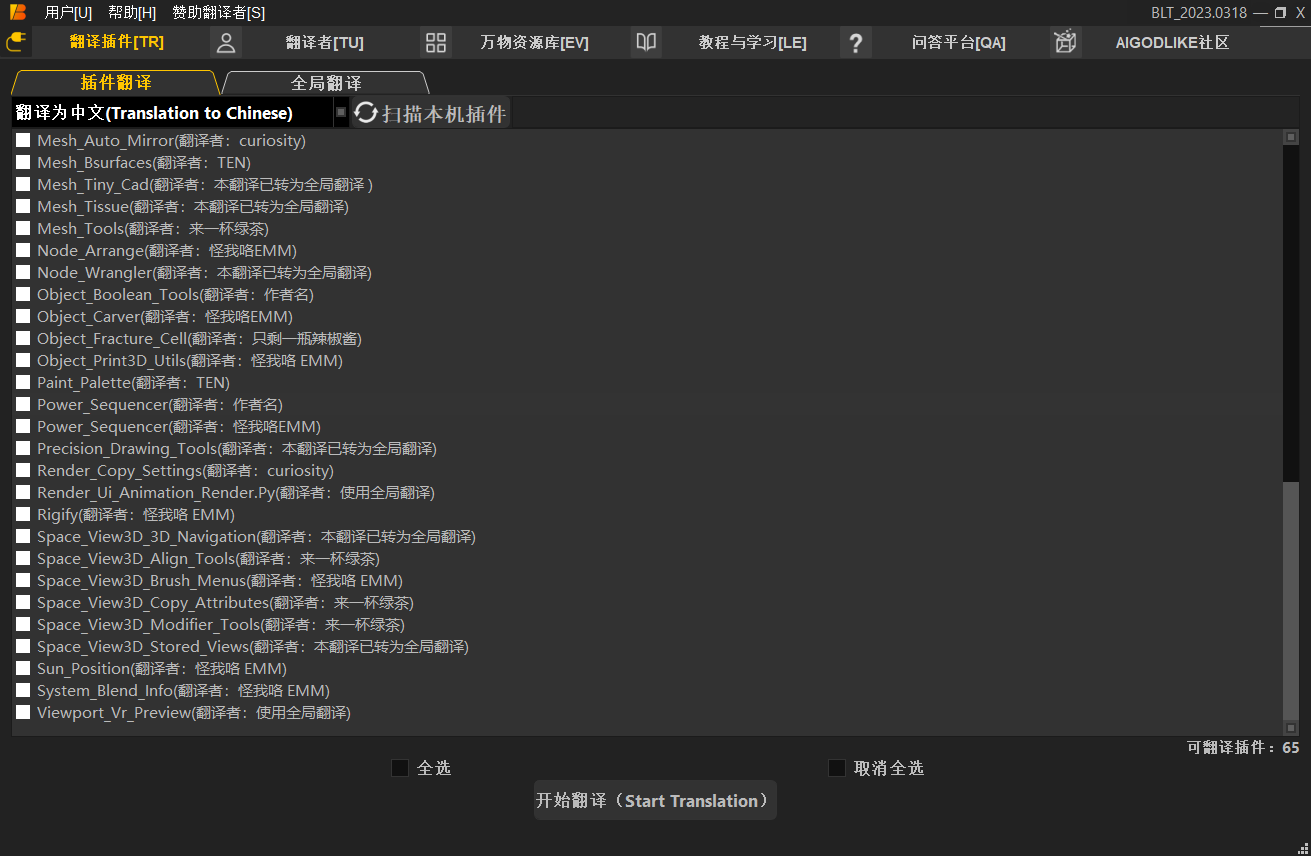The width and height of the screenshot is (1311, 856).
Task: Click Space_View3D_Stored_Views row text
Action: click(253, 646)
